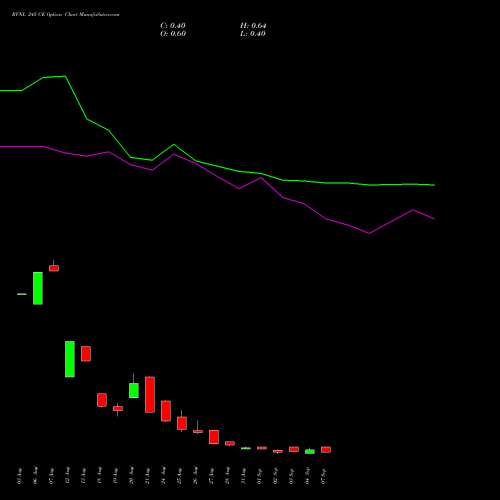Image resolution: width=500 pixels, height=500 pixels.
Task: Click the "07 Sep" date axis label
Action: (x=323, y=476)
